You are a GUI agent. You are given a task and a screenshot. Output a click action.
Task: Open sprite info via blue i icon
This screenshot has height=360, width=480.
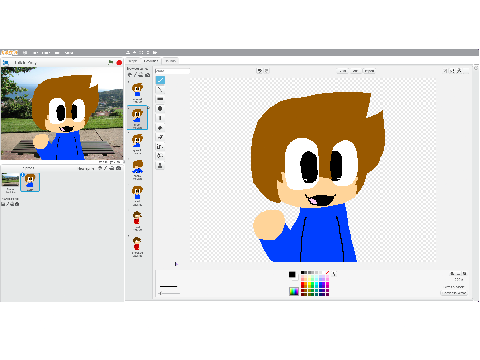coord(23,175)
